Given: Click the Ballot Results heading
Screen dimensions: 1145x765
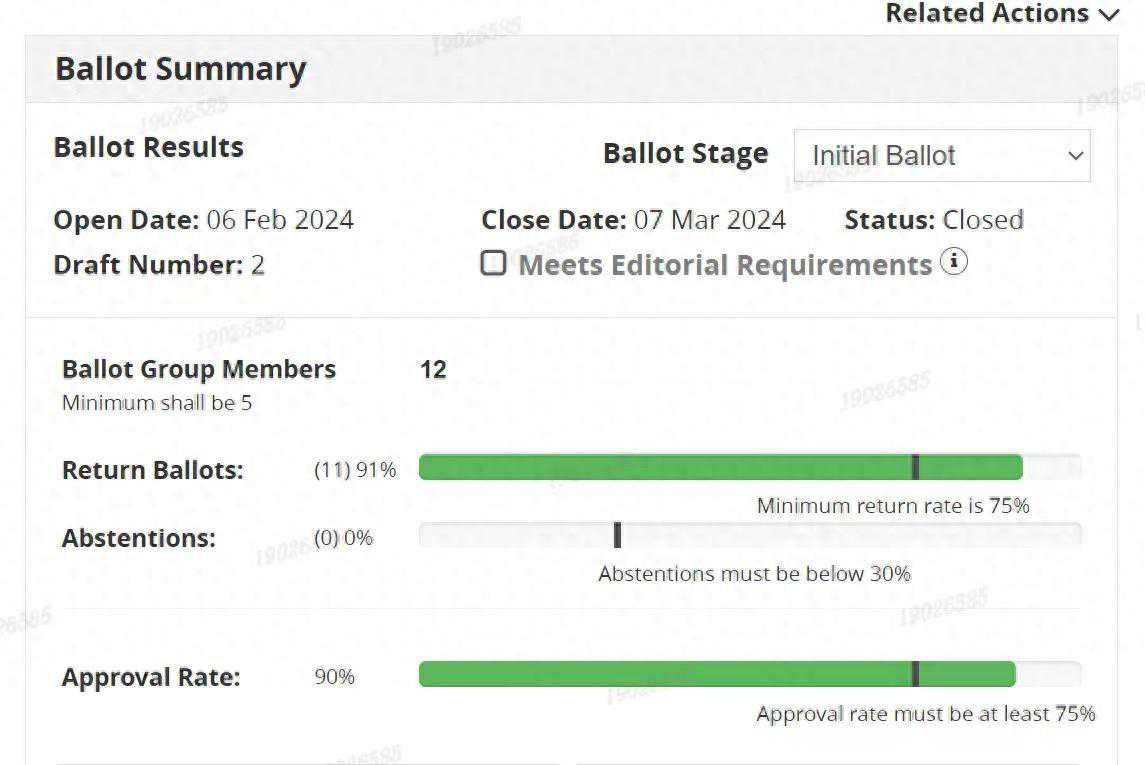Looking at the screenshot, I should pyautogui.click(x=149, y=147).
